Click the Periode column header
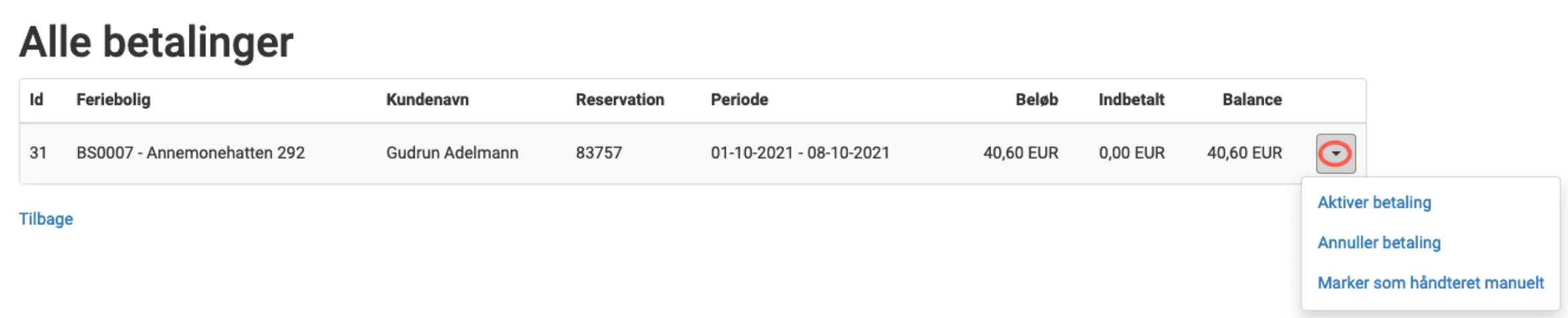This screenshot has height=318, width=1568. [x=739, y=100]
